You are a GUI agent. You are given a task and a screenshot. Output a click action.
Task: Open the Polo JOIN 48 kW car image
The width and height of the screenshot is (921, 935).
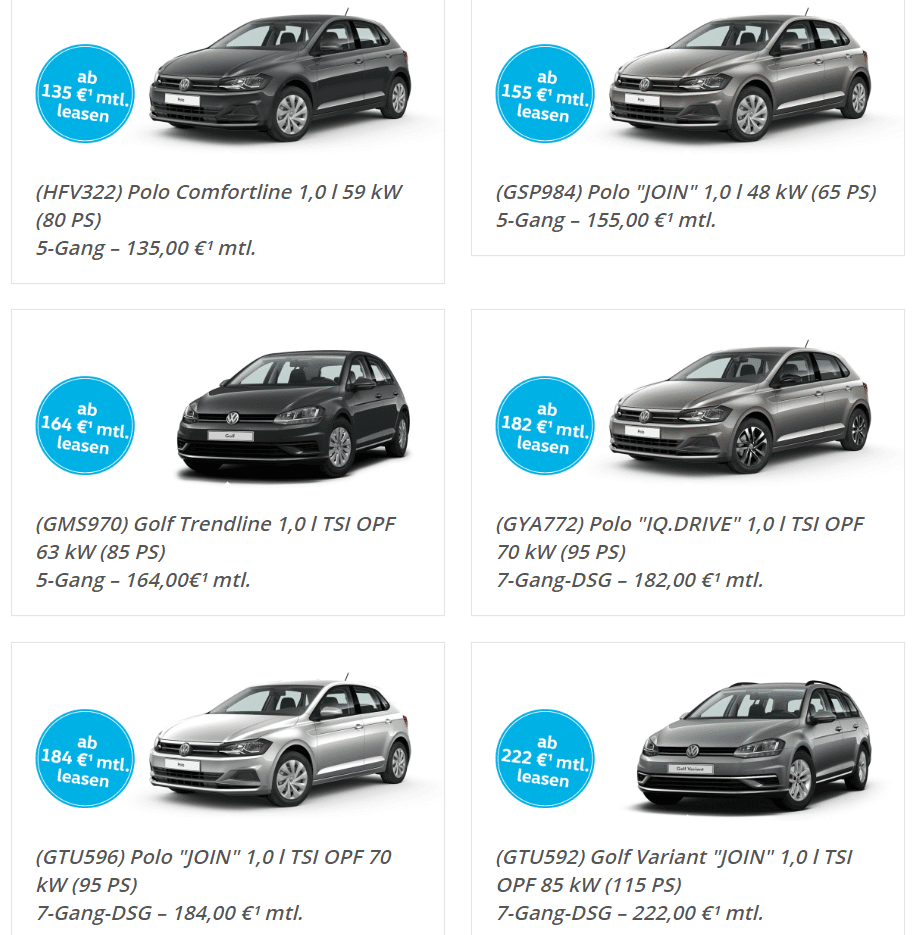740,76
